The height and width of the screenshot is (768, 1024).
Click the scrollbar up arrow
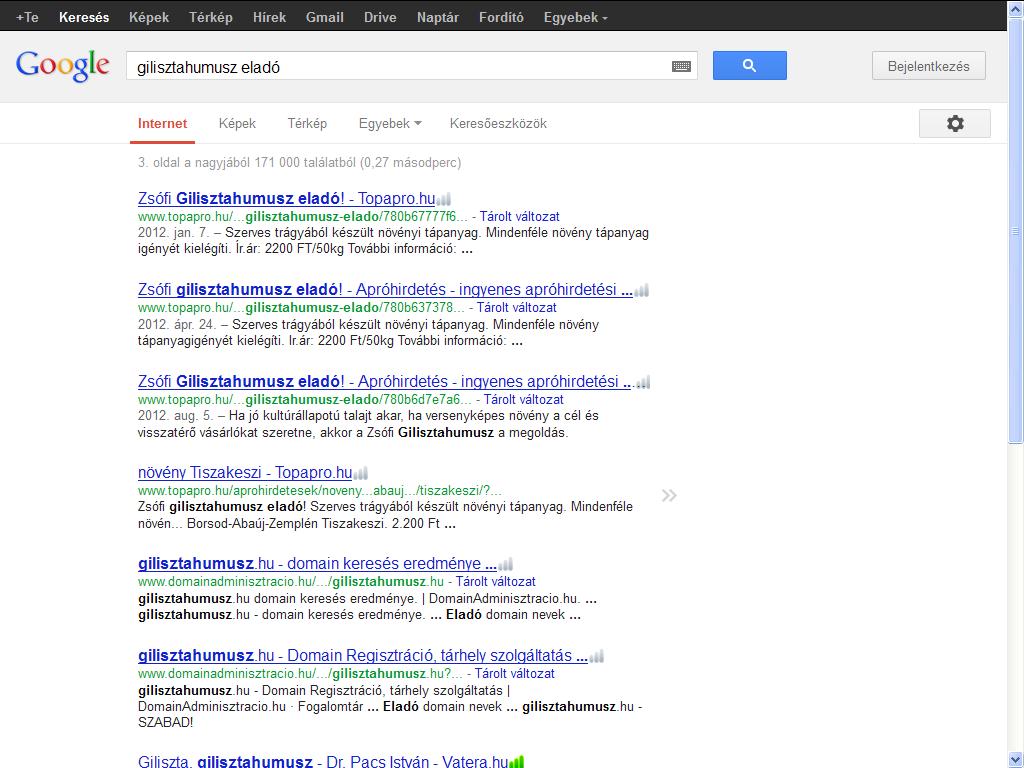pos(1016,10)
